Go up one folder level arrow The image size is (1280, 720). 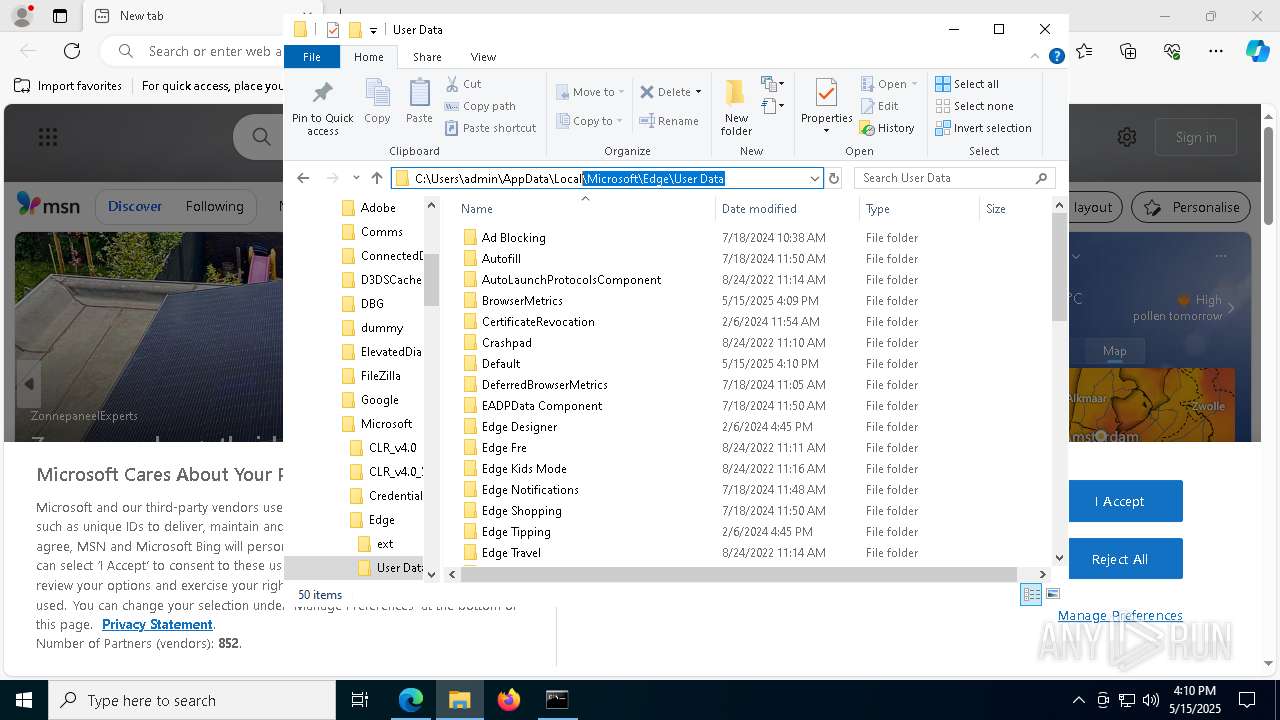click(377, 178)
